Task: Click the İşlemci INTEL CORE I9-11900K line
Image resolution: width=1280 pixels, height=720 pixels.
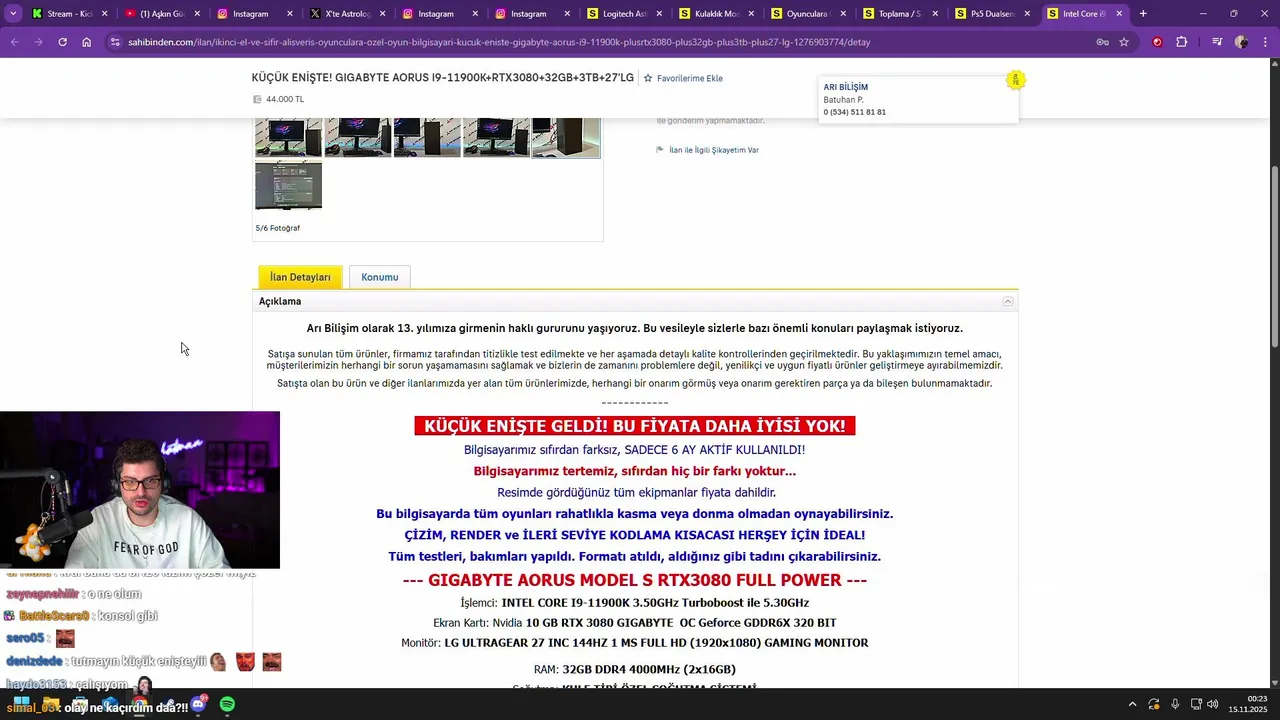Action: click(x=635, y=603)
